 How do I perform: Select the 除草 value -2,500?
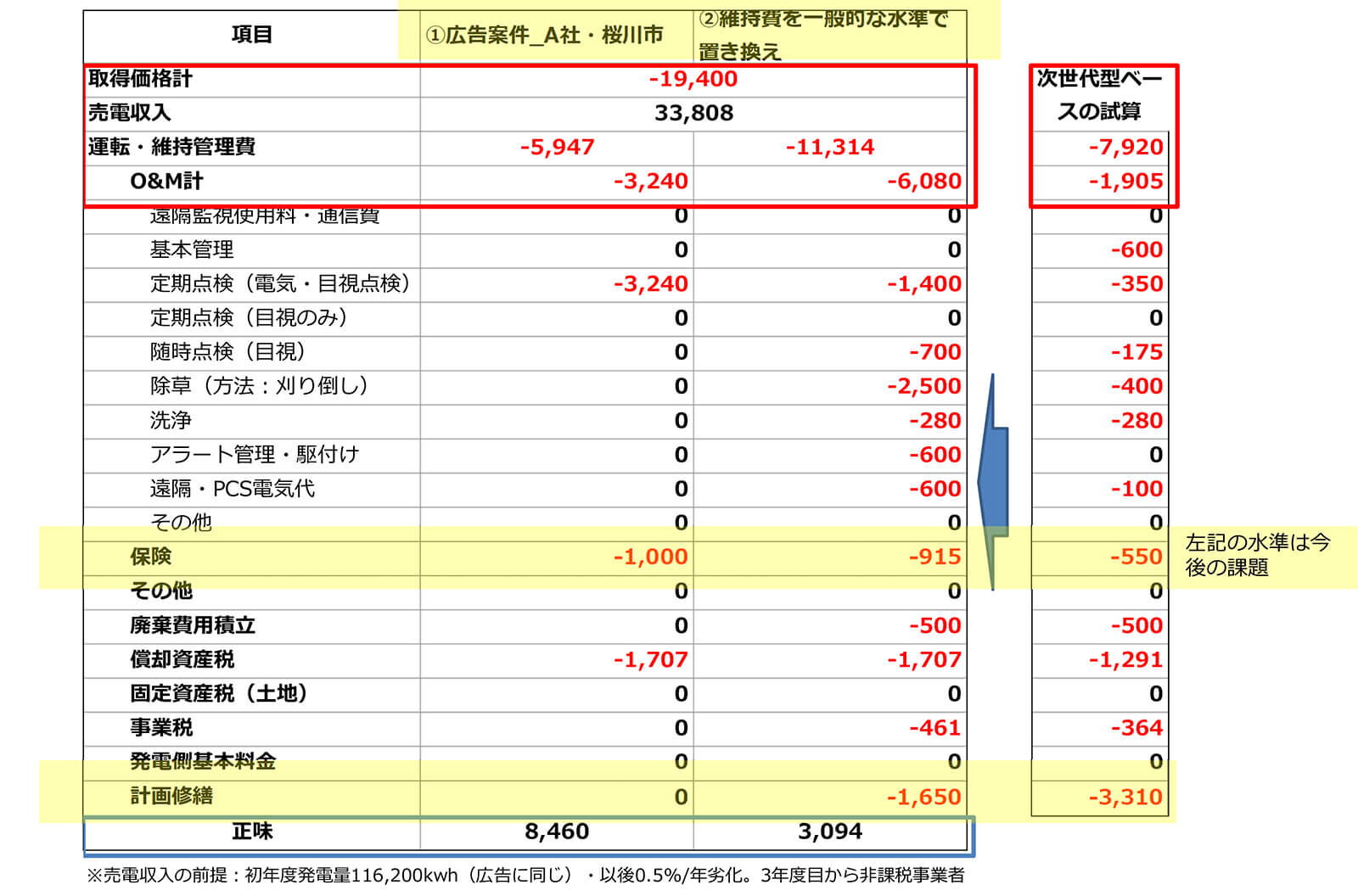tap(923, 386)
